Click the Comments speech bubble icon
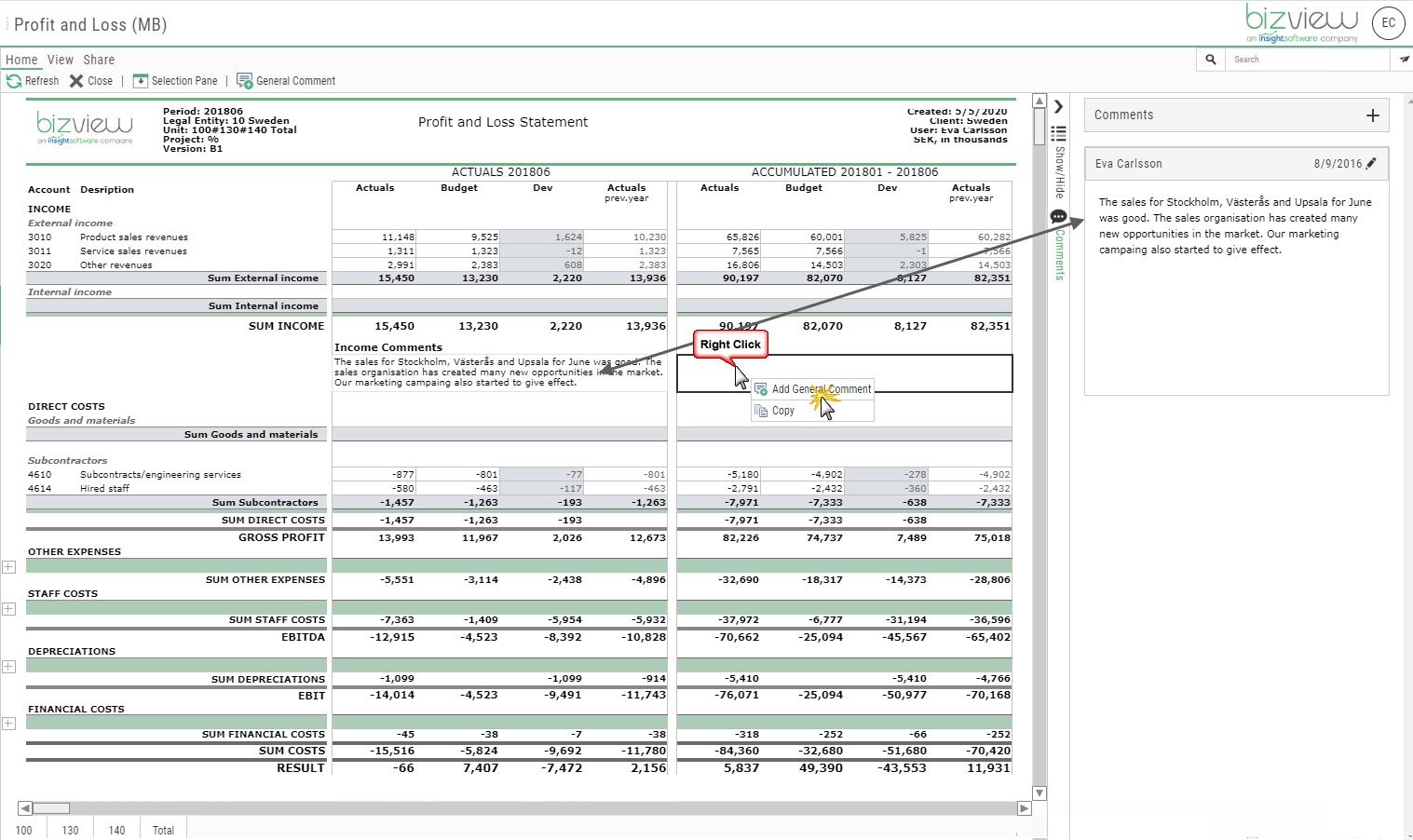Image resolution: width=1413 pixels, height=840 pixels. point(1059,216)
